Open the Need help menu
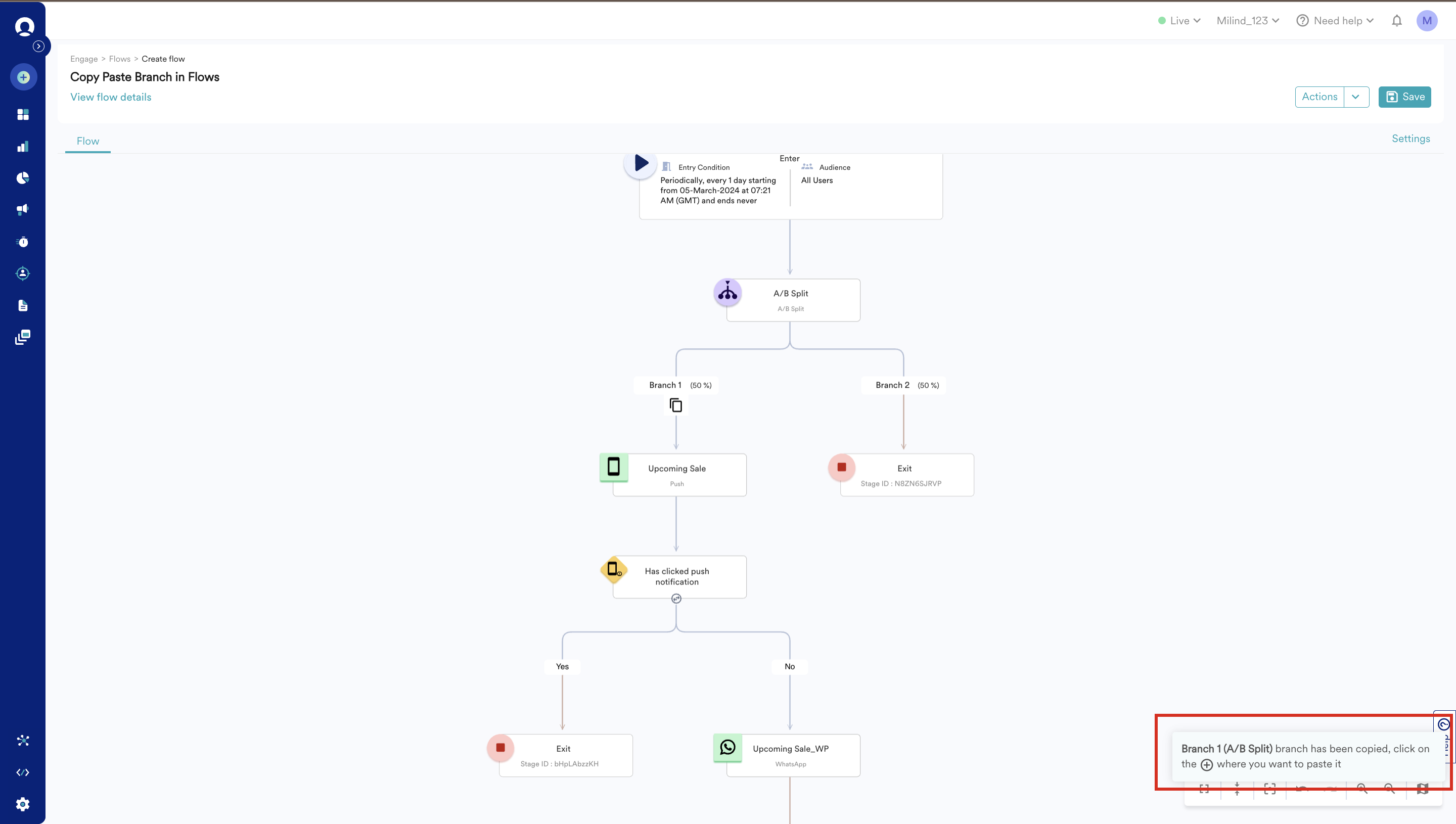Viewport: 1456px width, 824px height. (x=1335, y=21)
